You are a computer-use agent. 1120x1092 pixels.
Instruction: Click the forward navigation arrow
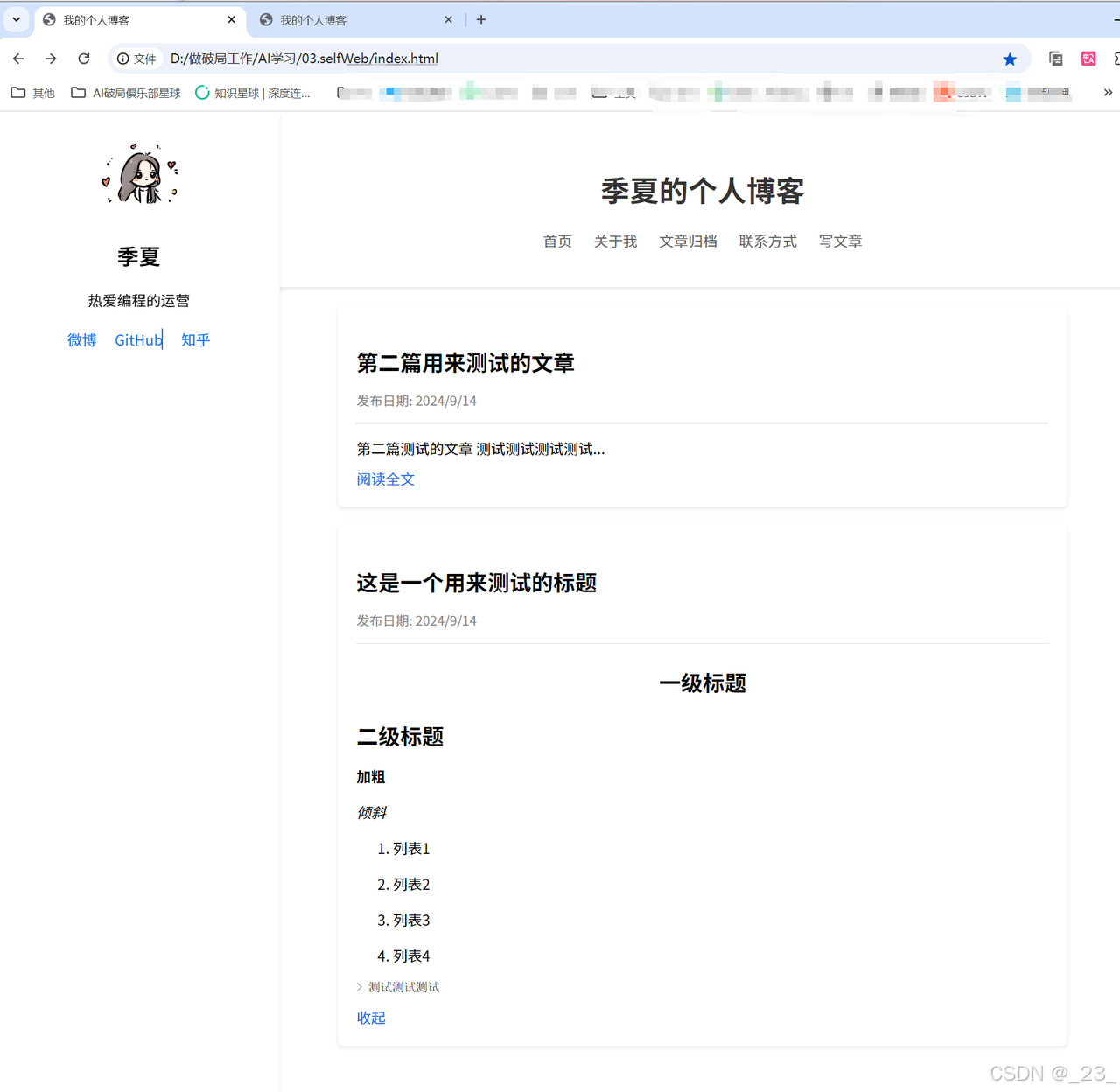pos(51,59)
